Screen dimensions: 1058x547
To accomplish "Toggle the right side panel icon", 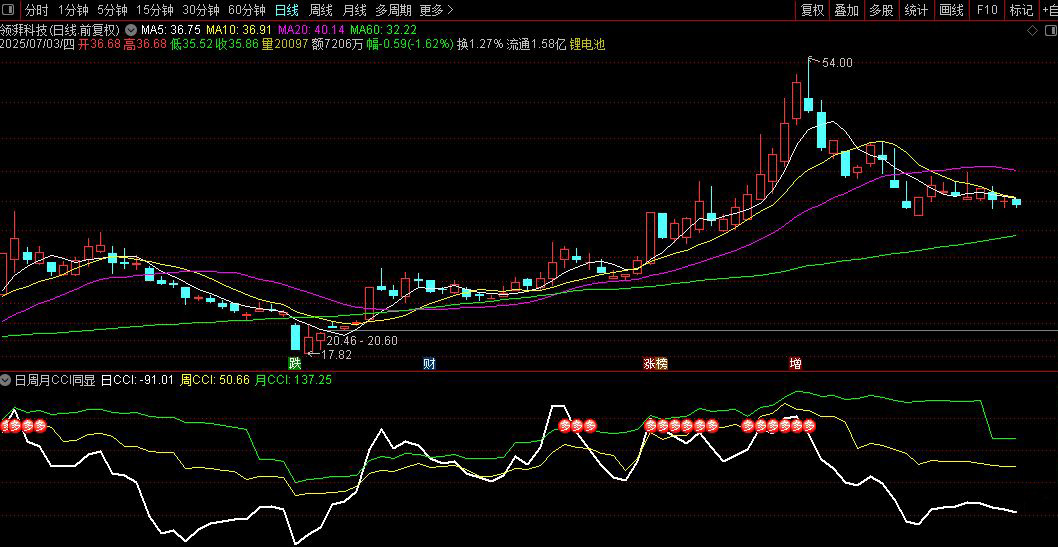I will (x=1050, y=30).
